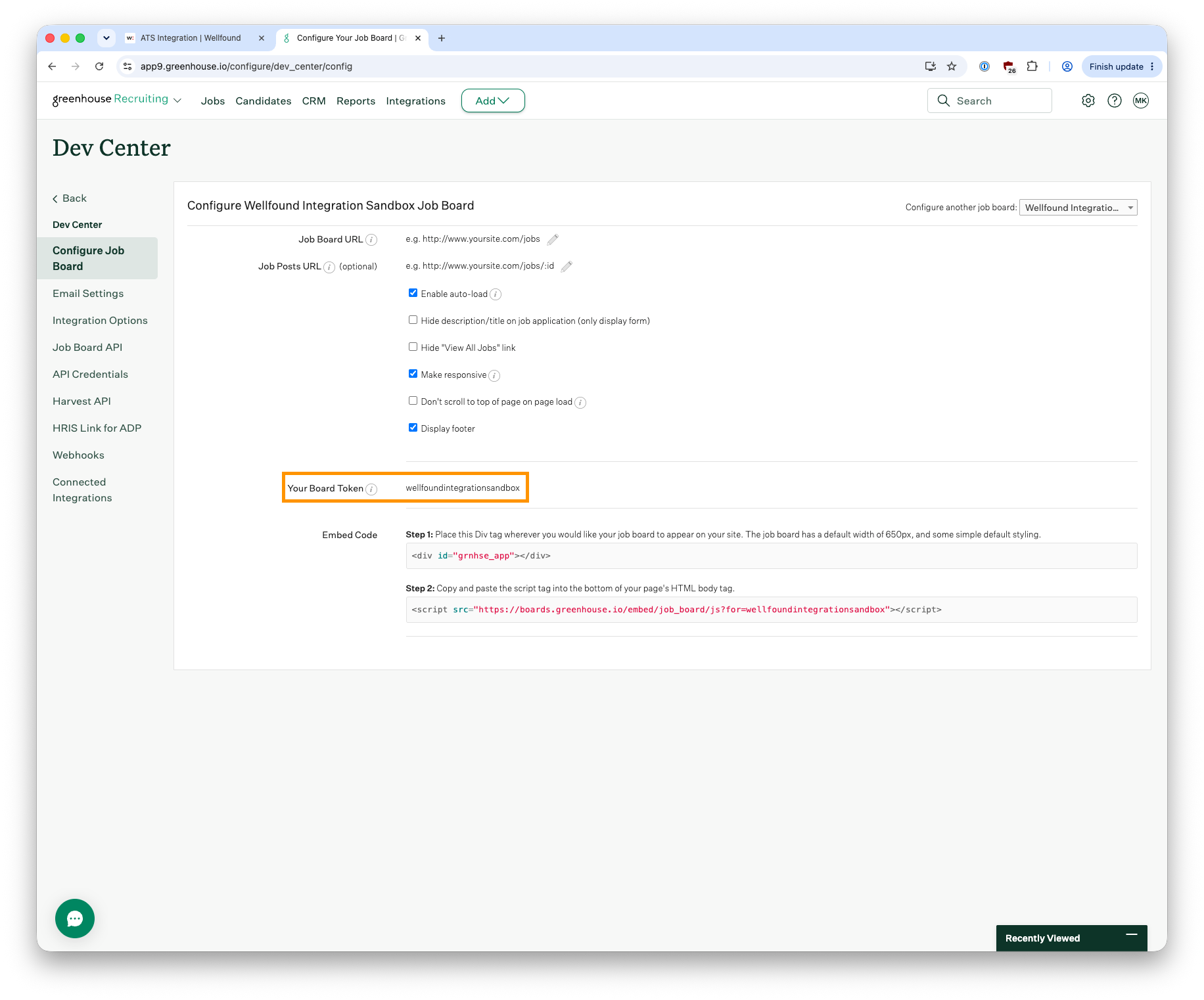
Task: Open Reports in top navigation
Action: 356,101
